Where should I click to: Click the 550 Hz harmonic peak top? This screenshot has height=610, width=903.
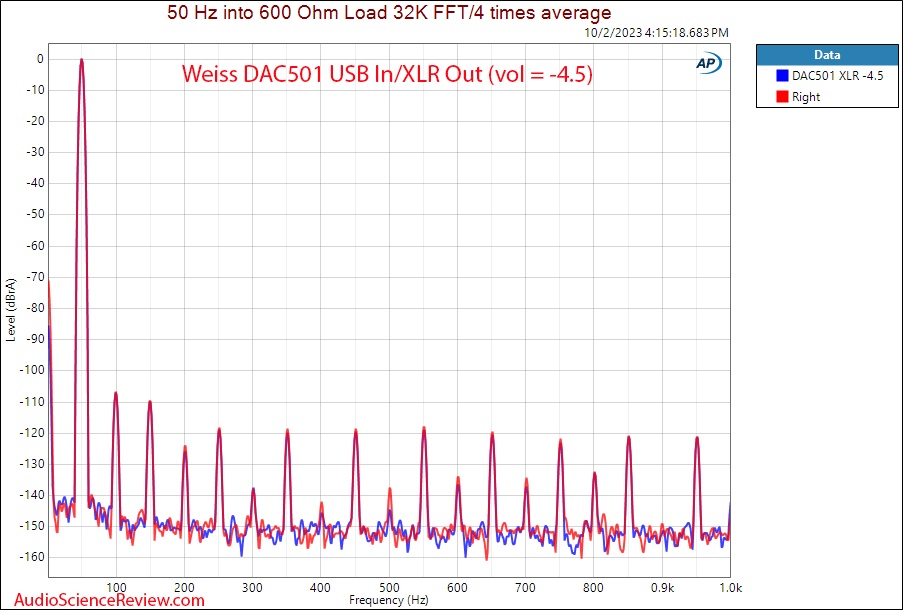click(424, 428)
